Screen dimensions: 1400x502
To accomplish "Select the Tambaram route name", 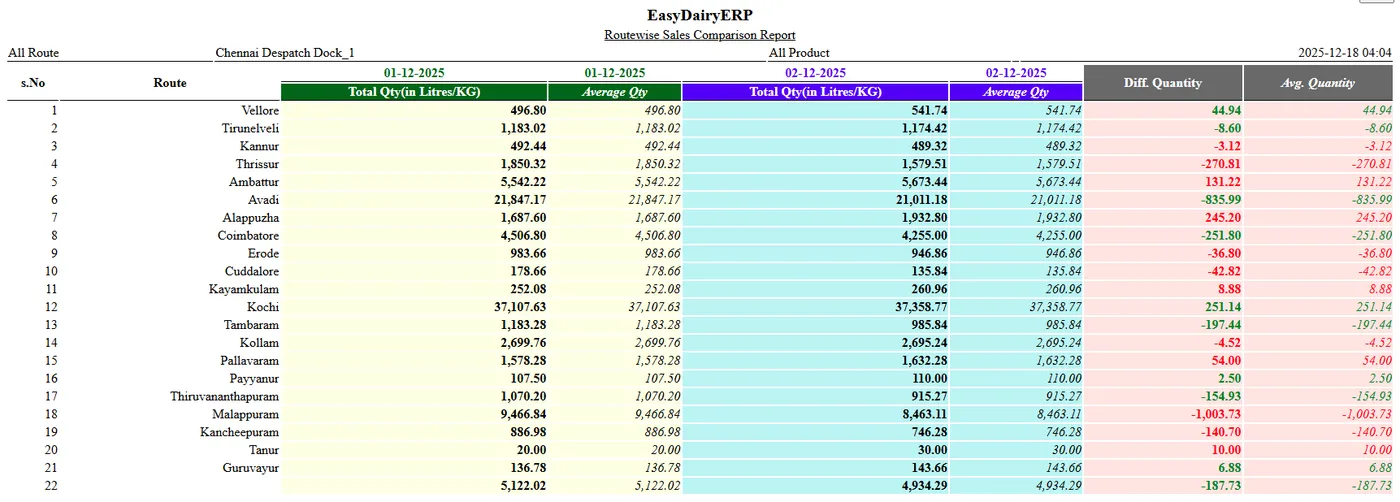I will (x=252, y=324).
